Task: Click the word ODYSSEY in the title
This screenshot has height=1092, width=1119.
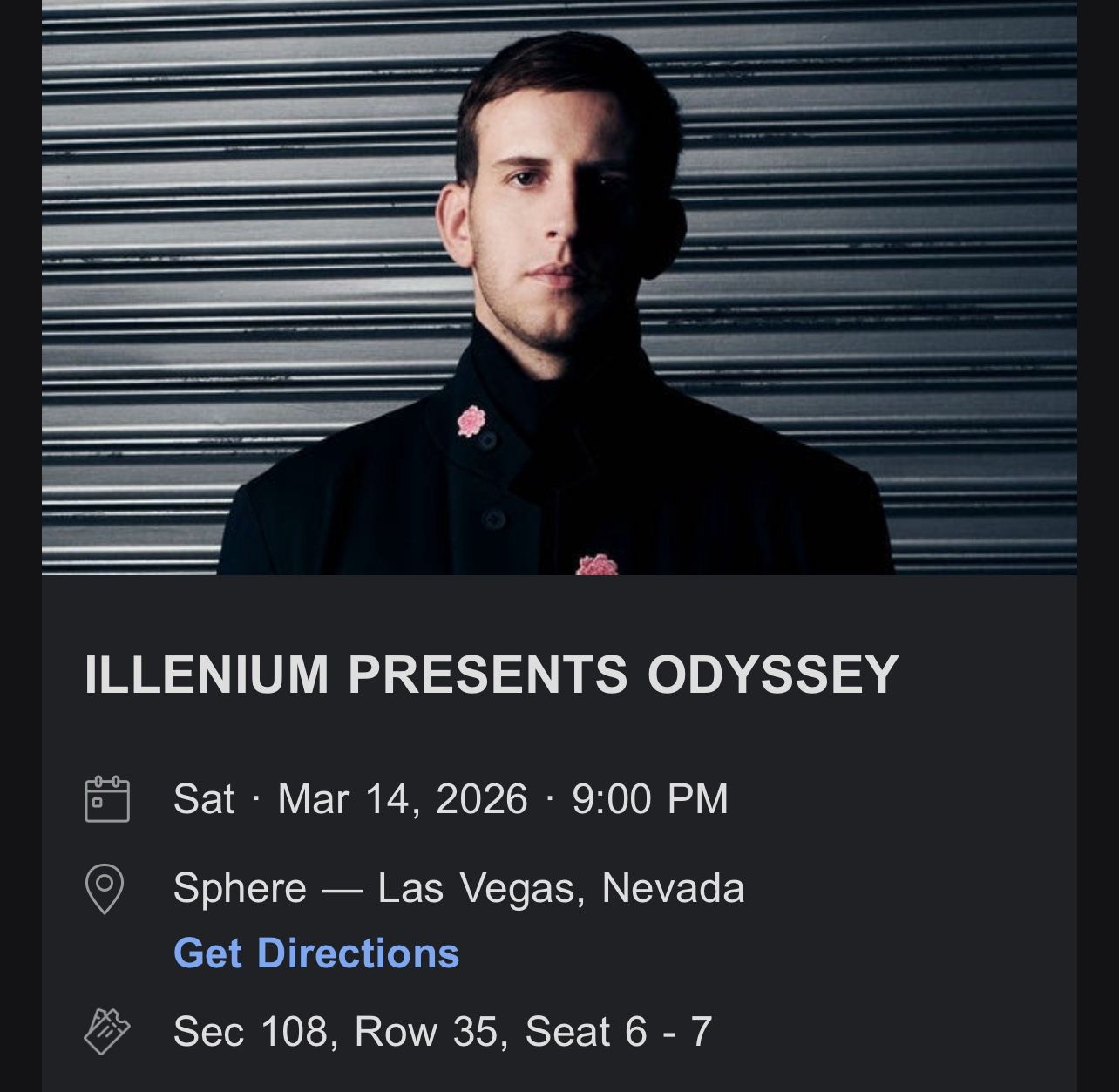Action: click(x=772, y=675)
